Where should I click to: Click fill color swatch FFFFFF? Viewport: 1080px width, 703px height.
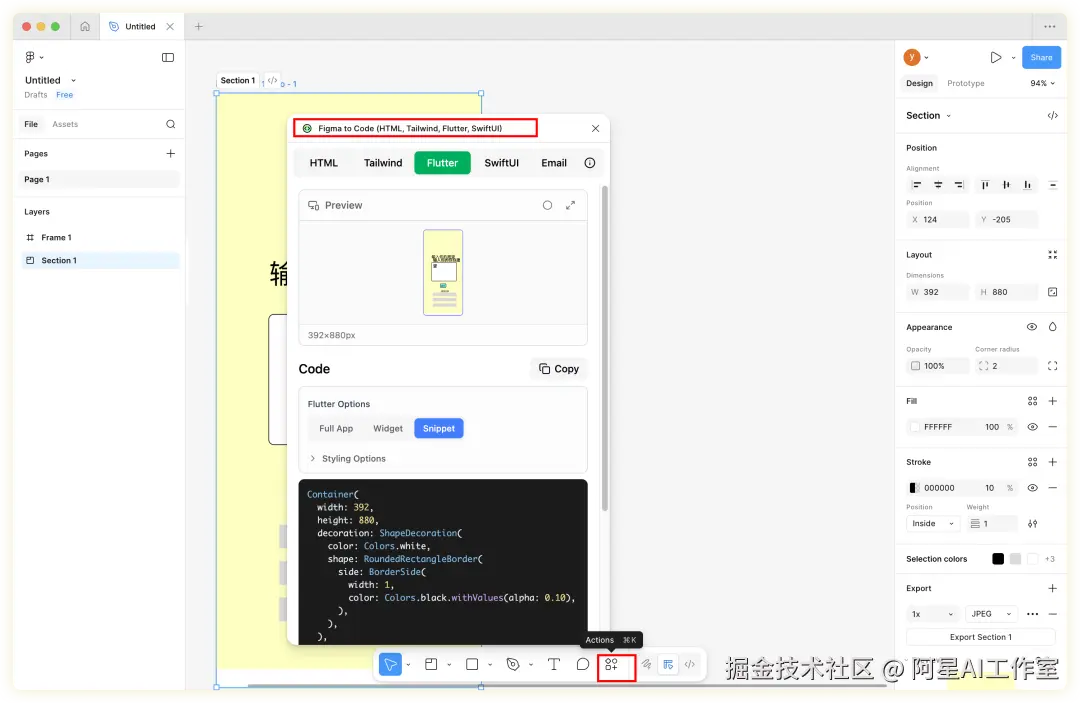point(915,427)
